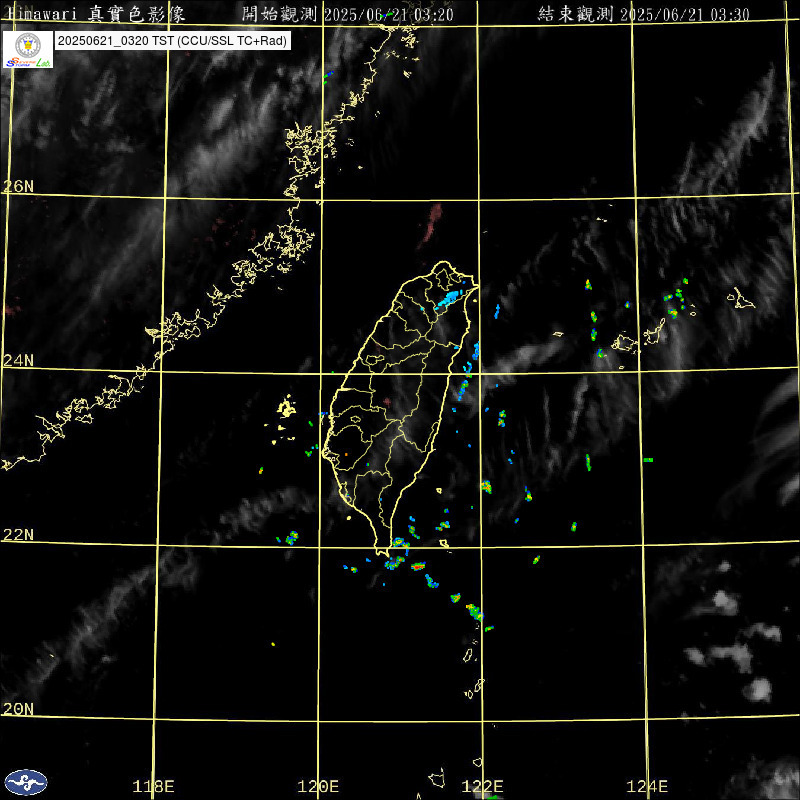Click the Severe Storm Lab logo
Viewport: 800px width, 800px height.
pyautogui.click(x=28, y=49)
